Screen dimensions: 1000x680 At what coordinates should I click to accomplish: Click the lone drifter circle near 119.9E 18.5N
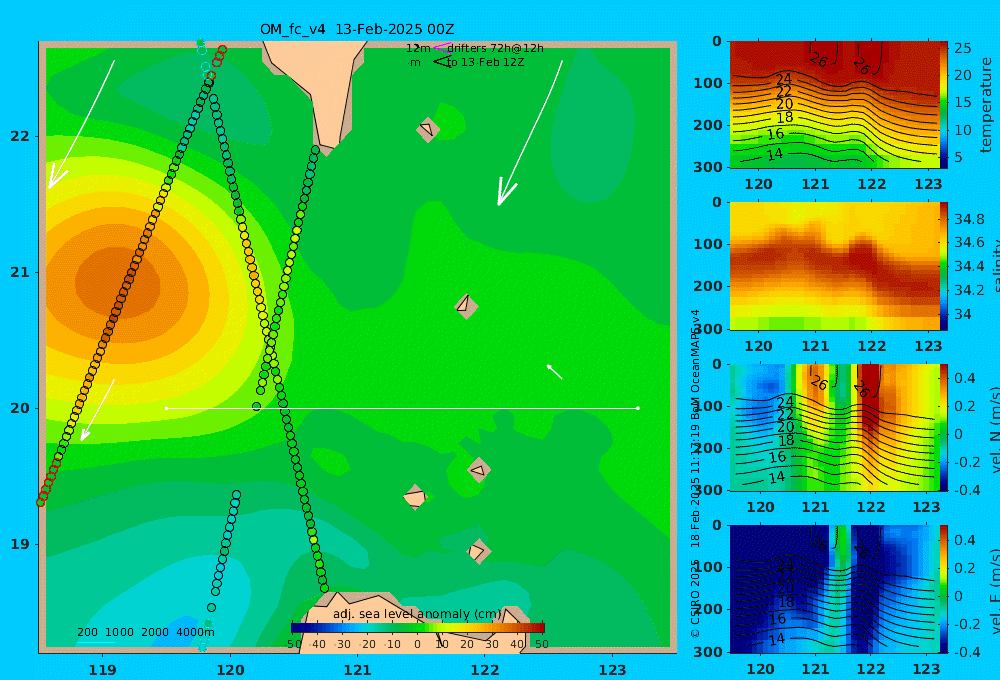(x=212, y=607)
